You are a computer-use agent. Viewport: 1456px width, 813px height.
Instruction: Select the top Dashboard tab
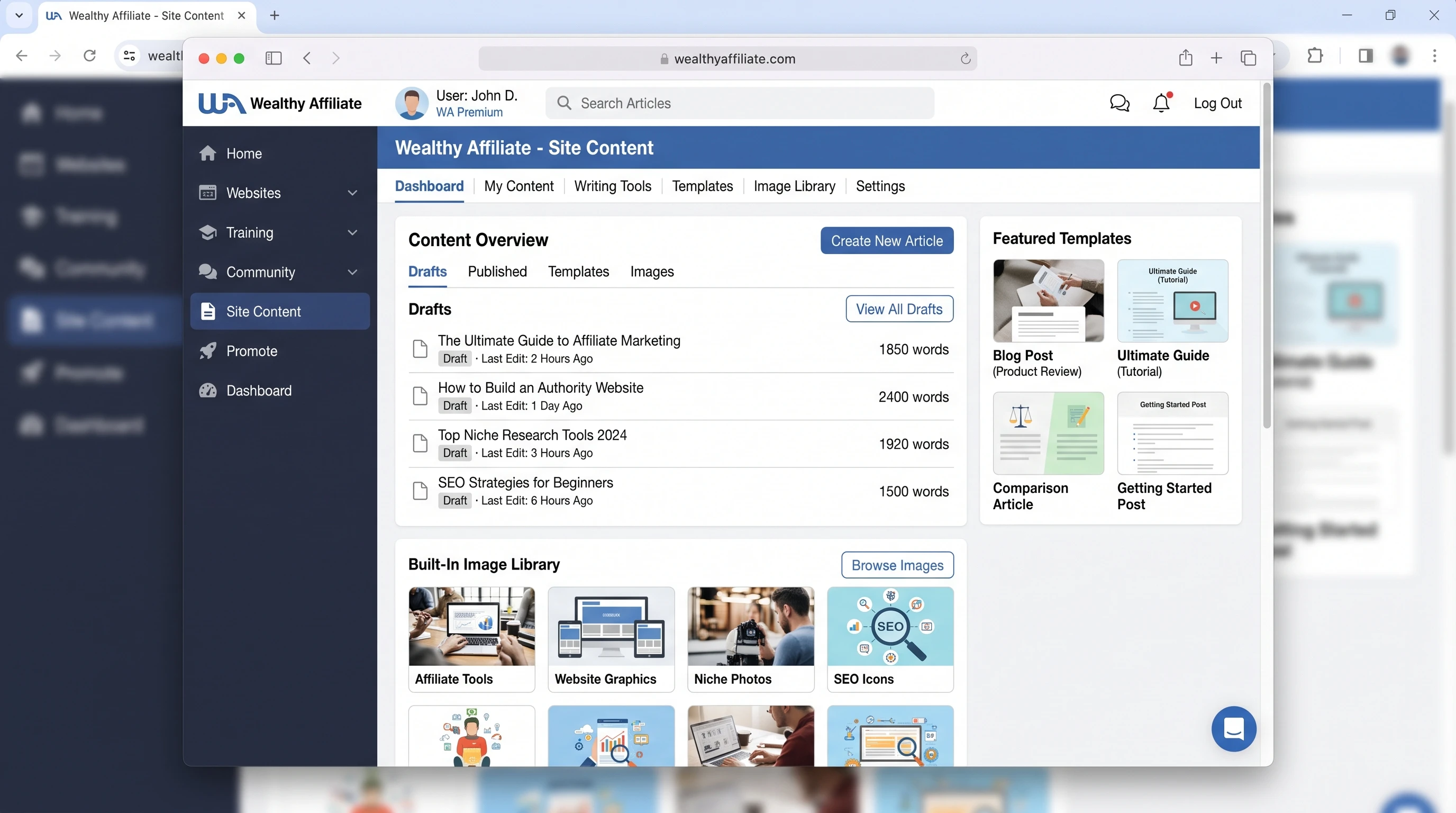[x=429, y=186]
